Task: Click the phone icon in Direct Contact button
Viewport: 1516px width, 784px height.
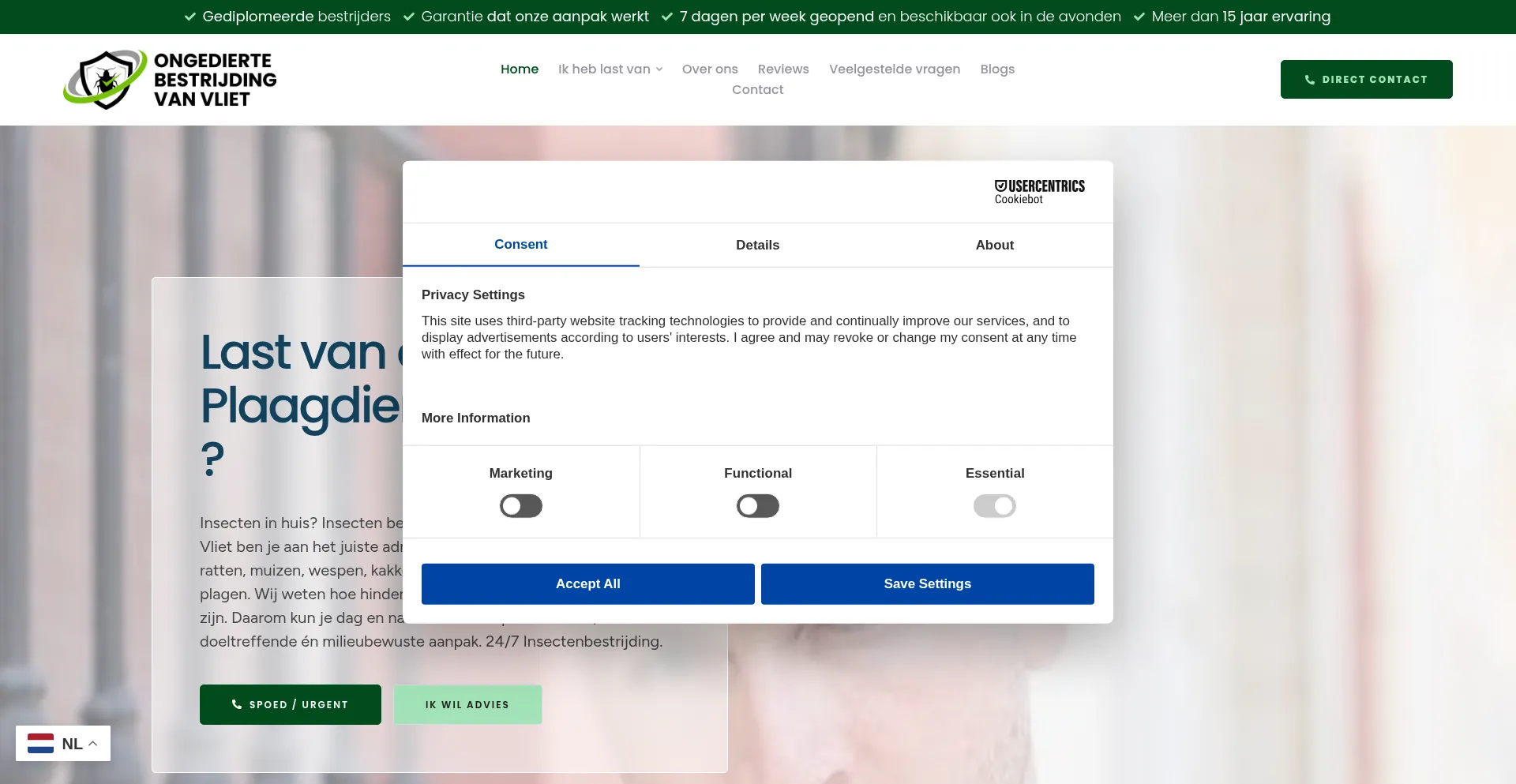Action: click(1308, 79)
